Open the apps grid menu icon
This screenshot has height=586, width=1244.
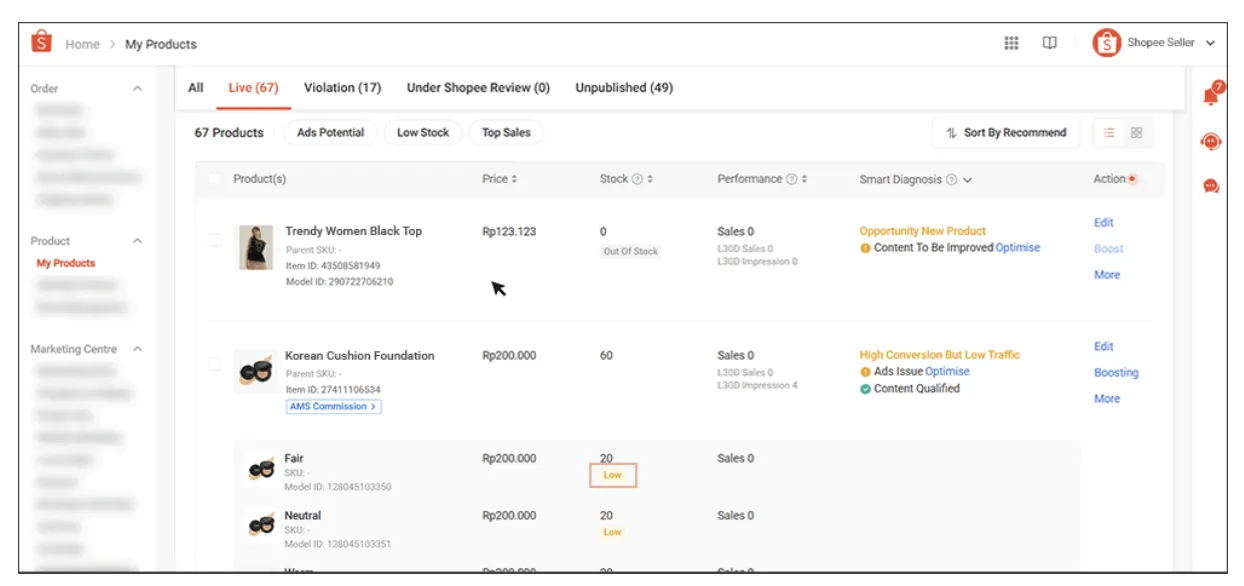[x=1011, y=43]
